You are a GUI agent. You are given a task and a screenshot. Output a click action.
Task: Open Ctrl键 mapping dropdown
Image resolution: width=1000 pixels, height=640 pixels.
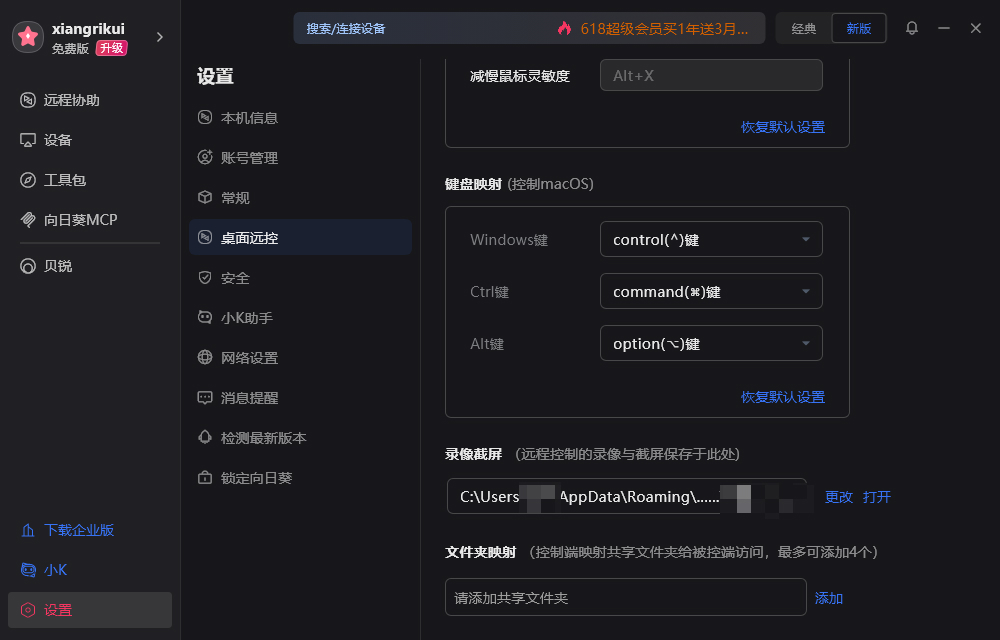[x=711, y=291]
